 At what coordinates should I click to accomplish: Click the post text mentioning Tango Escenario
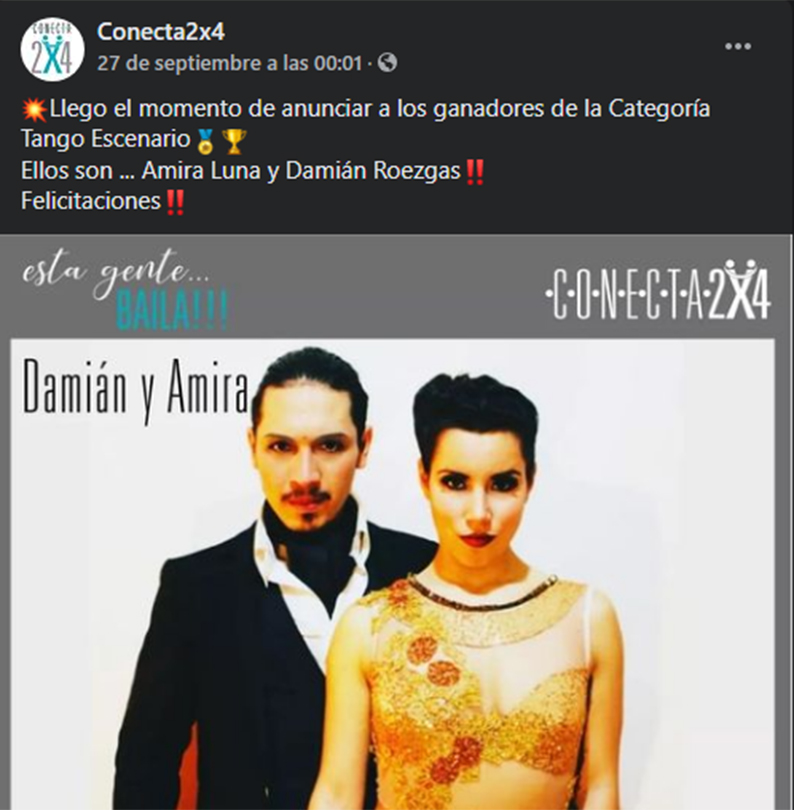tap(365, 124)
